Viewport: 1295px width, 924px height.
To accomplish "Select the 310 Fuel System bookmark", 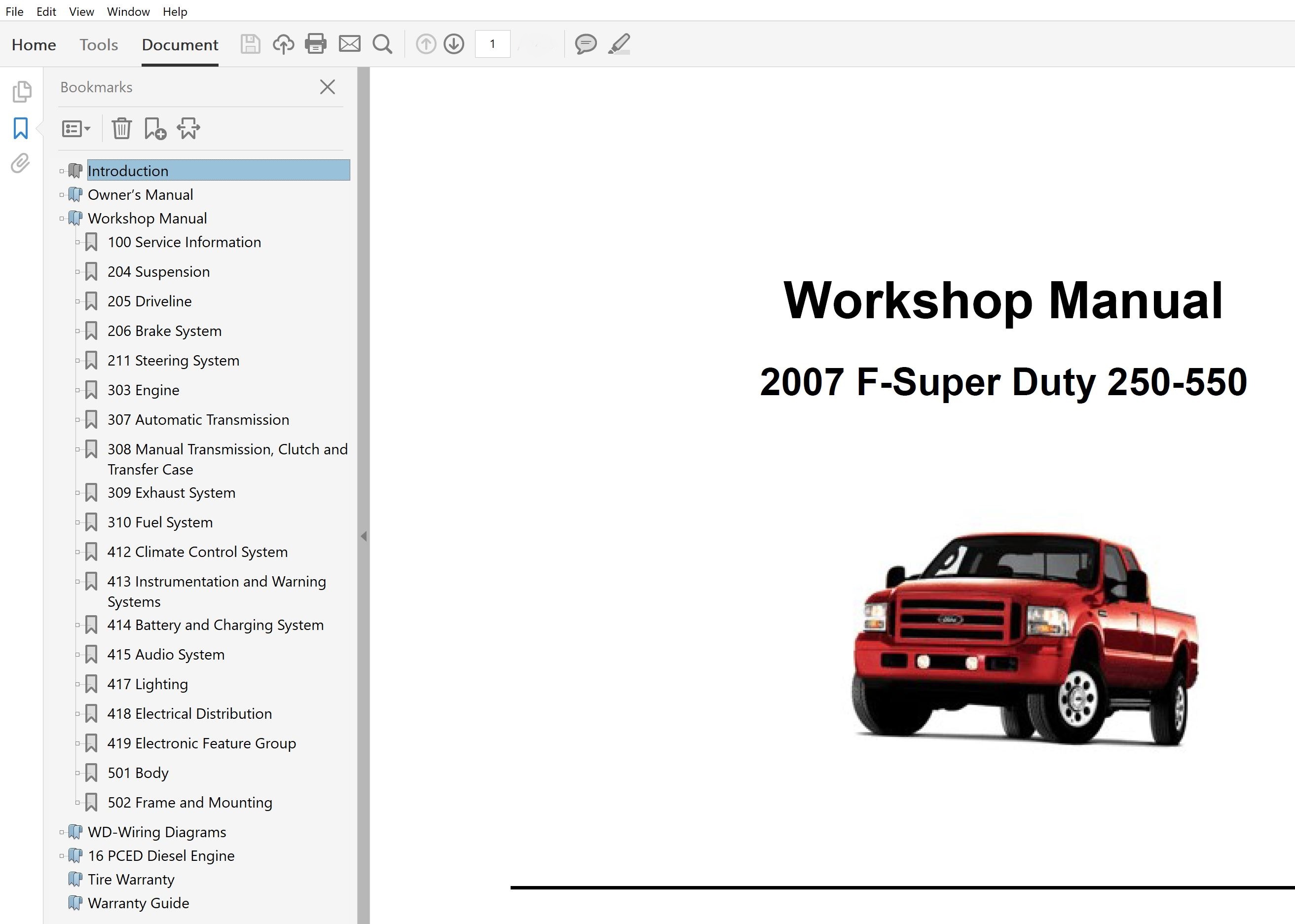I will pos(160,522).
